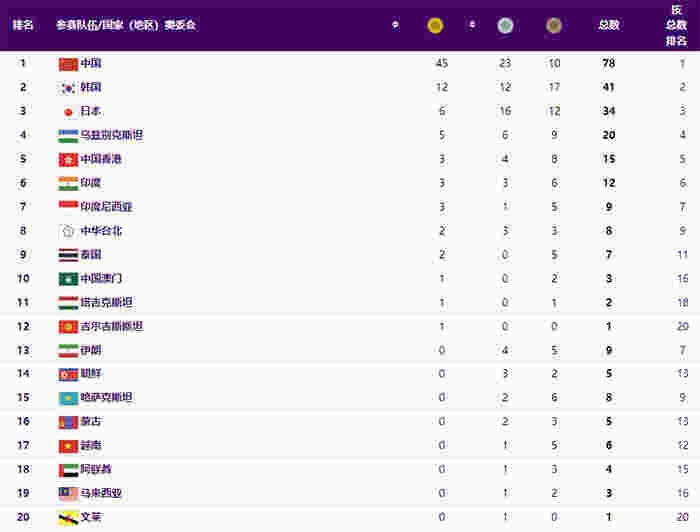Click the Vietnam flag icon

68,446
